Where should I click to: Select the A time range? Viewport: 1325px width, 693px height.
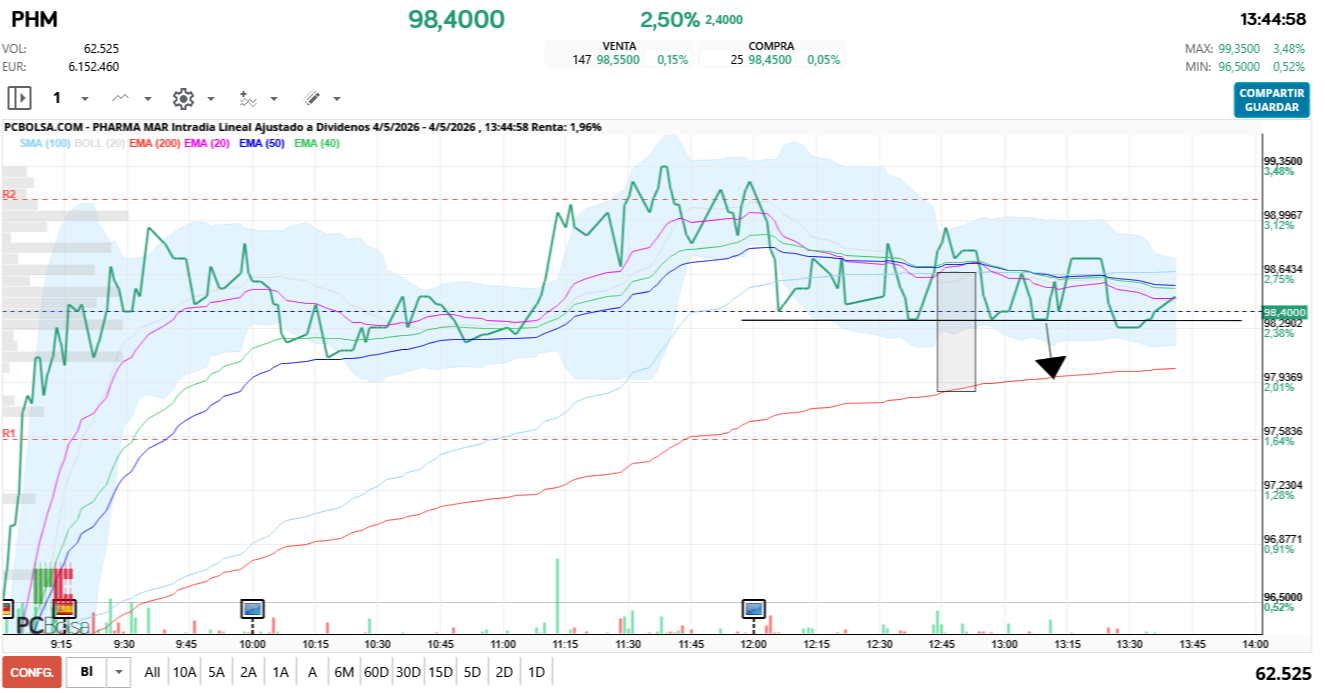[x=312, y=672]
